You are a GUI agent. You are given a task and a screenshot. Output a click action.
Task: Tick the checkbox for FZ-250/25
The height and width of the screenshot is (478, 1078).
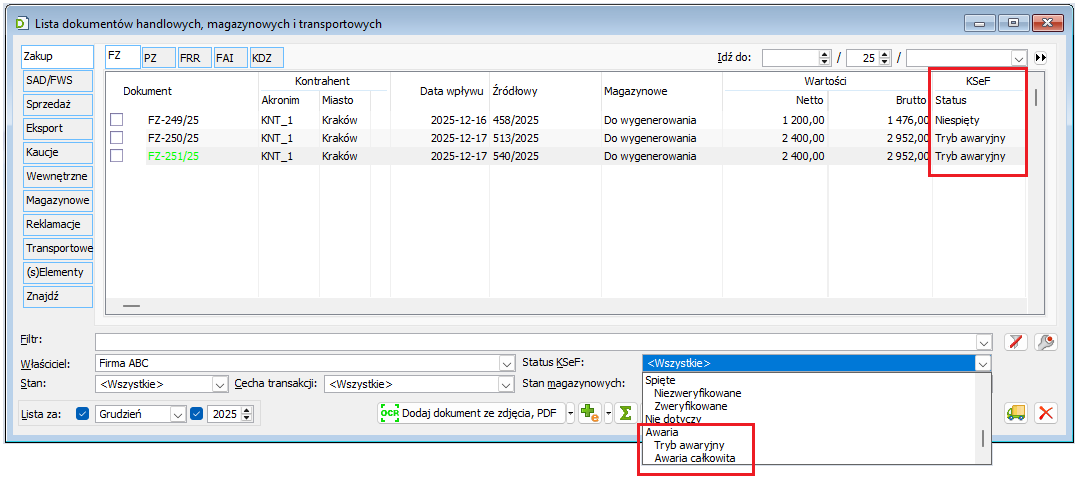click(117, 138)
